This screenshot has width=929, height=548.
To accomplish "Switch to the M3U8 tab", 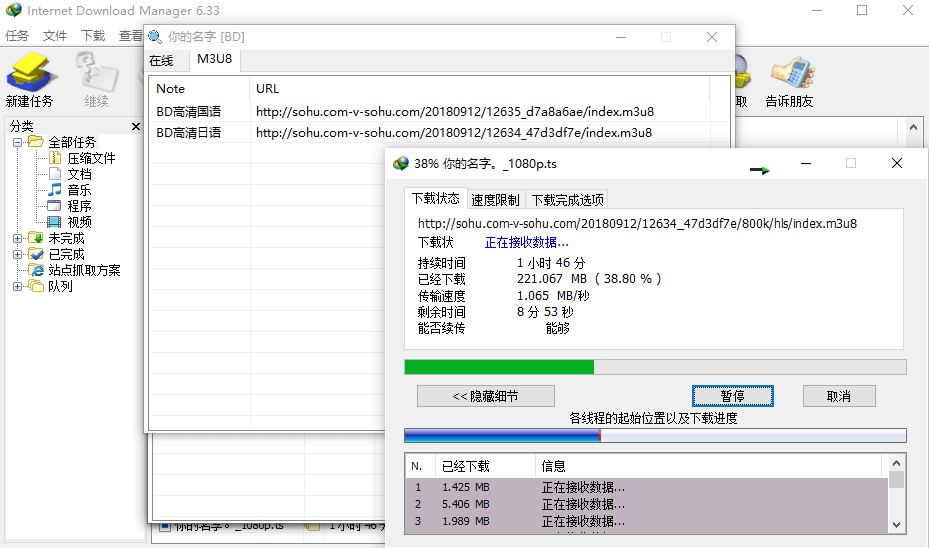I will [214, 59].
